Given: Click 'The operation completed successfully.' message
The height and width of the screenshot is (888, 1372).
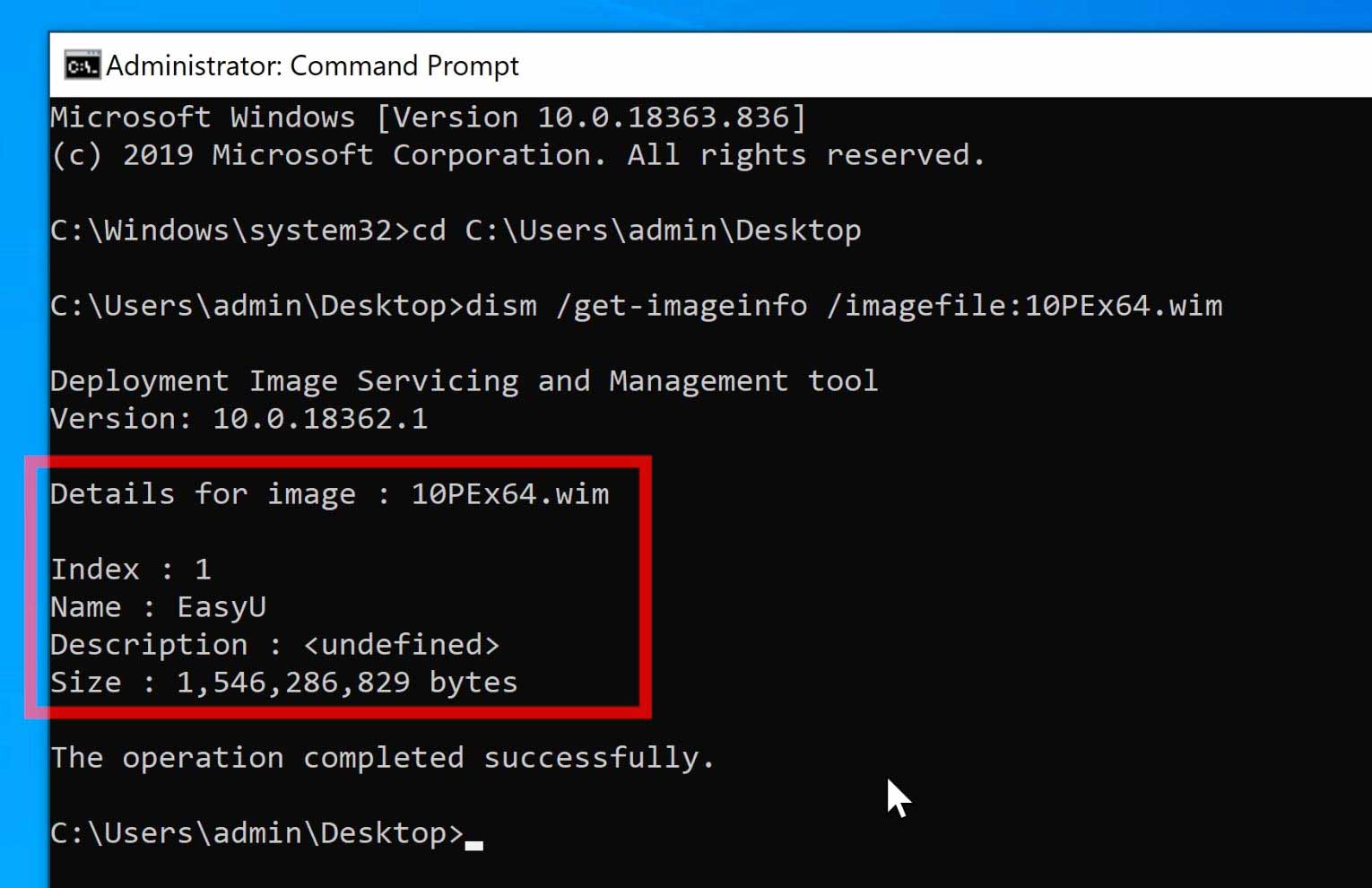Looking at the screenshot, I should tap(382, 758).
